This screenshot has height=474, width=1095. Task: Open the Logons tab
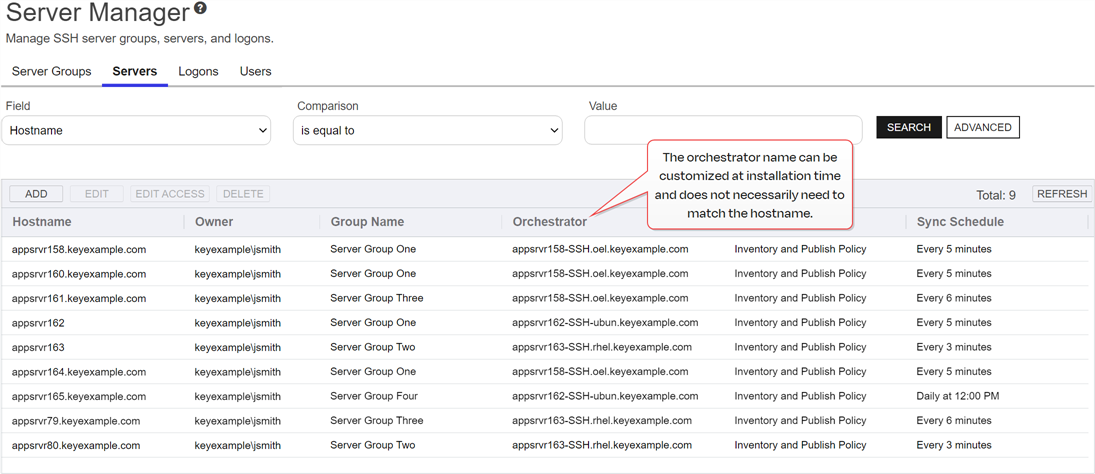(x=198, y=72)
